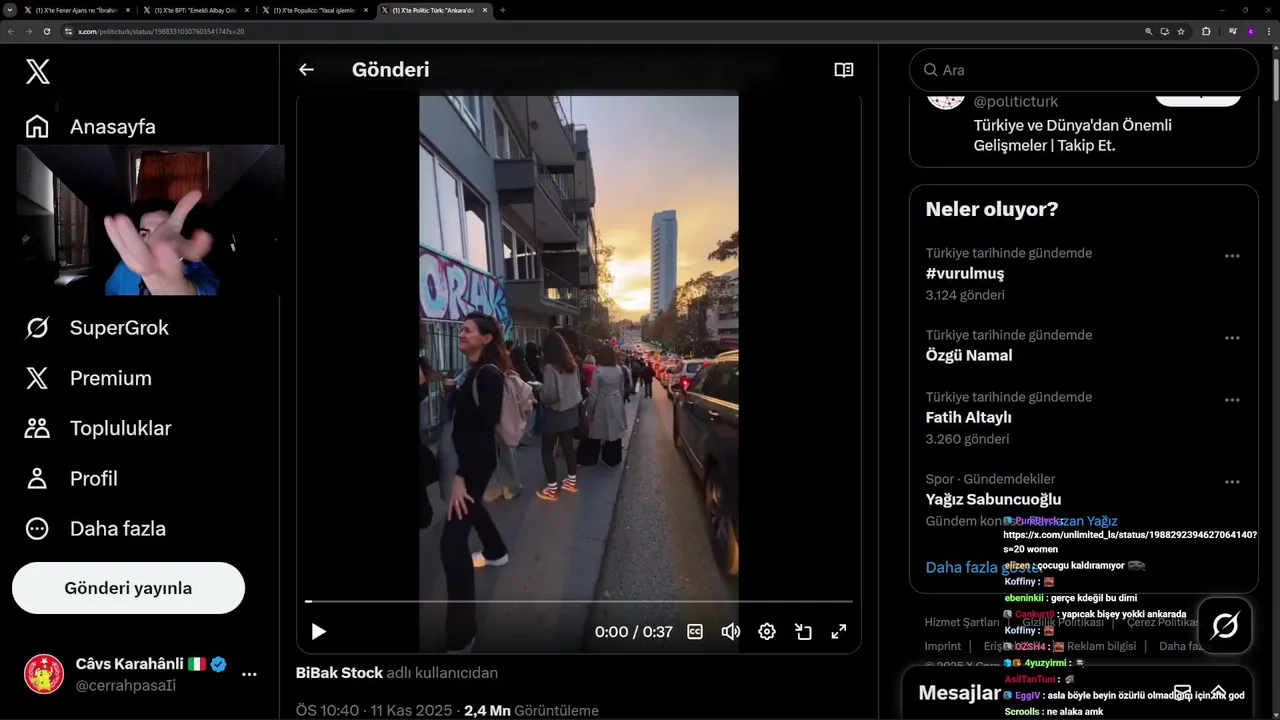1280x720 pixels.
Task: Open the tab search dropdown
Action: tap(9, 10)
